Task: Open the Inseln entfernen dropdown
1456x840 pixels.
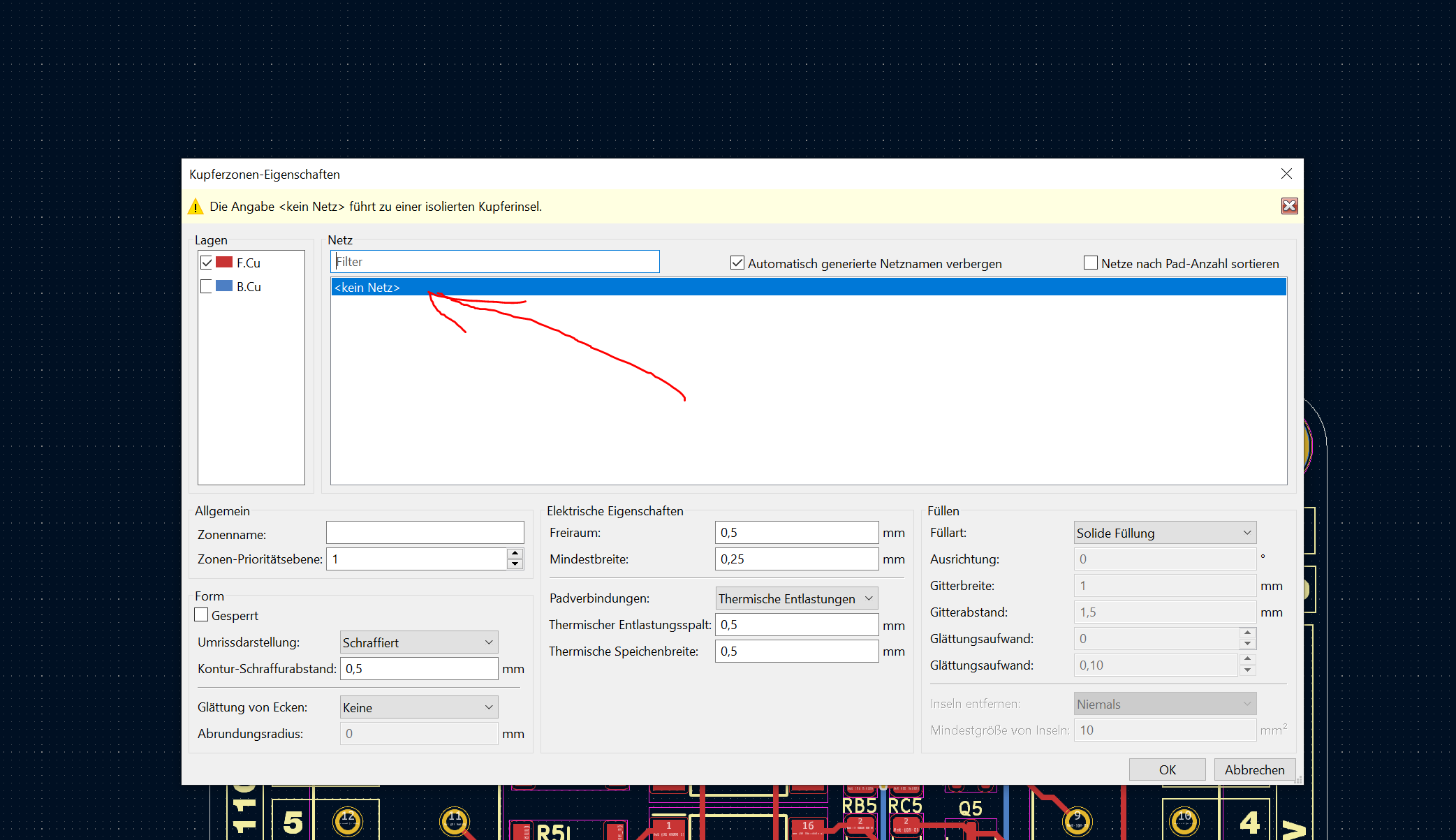Action: pos(1165,704)
